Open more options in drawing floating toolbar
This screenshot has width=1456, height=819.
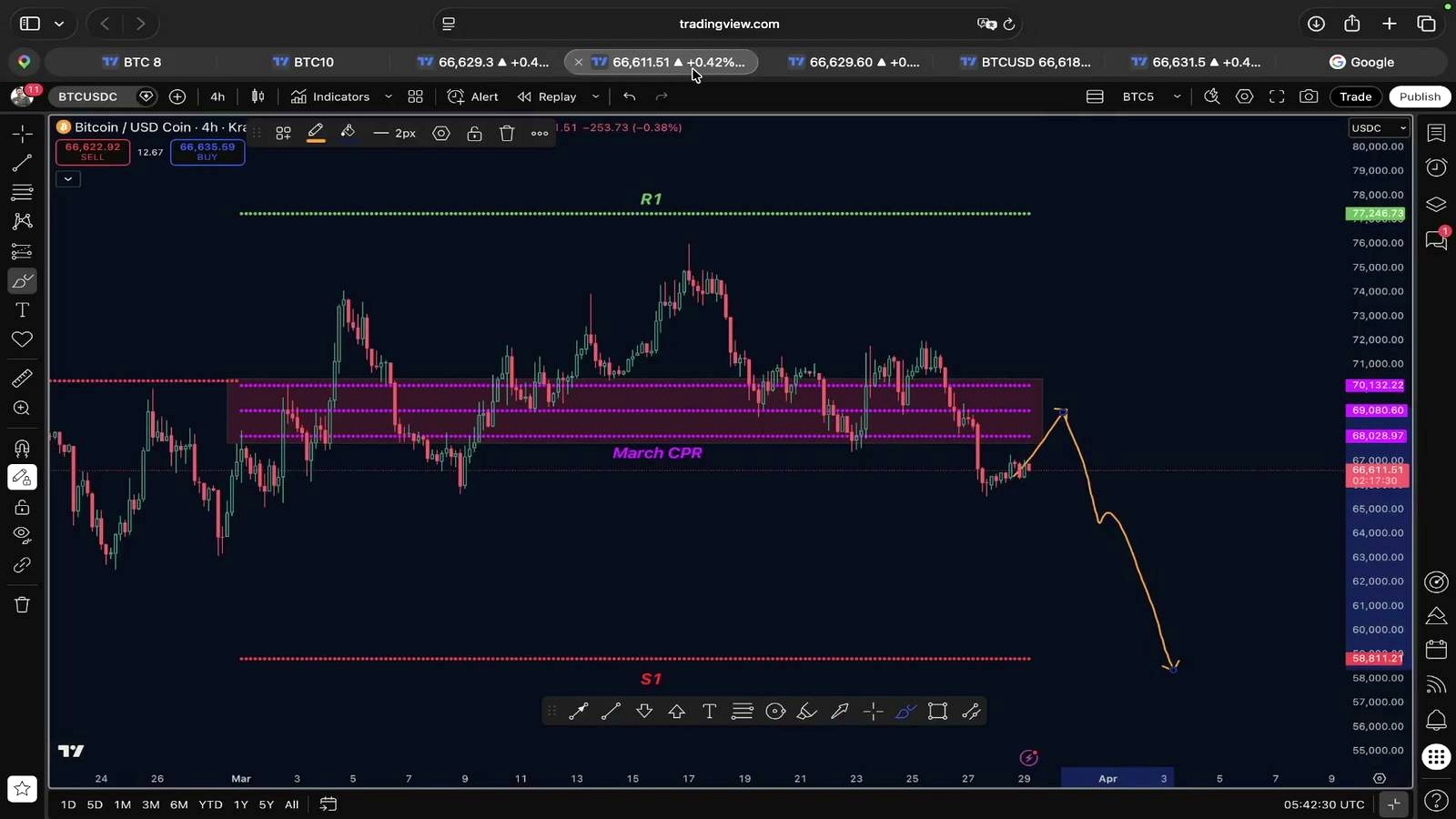pos(540,133)
